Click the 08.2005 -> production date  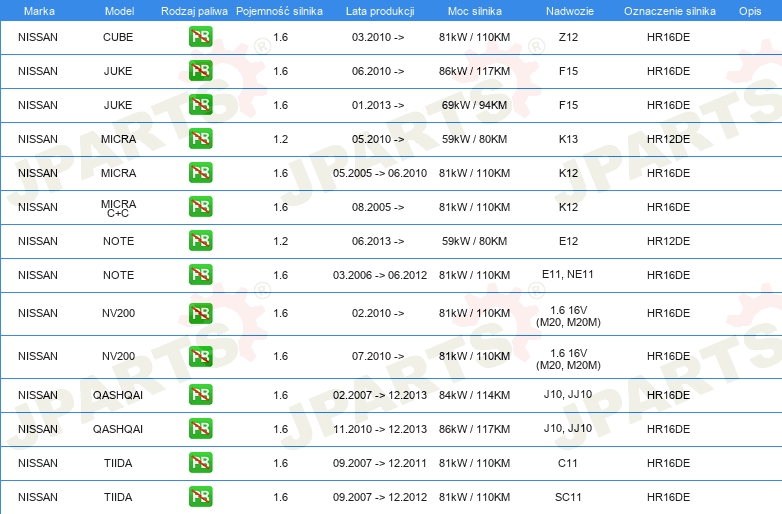pyautogui.click(x=378, y=207)
